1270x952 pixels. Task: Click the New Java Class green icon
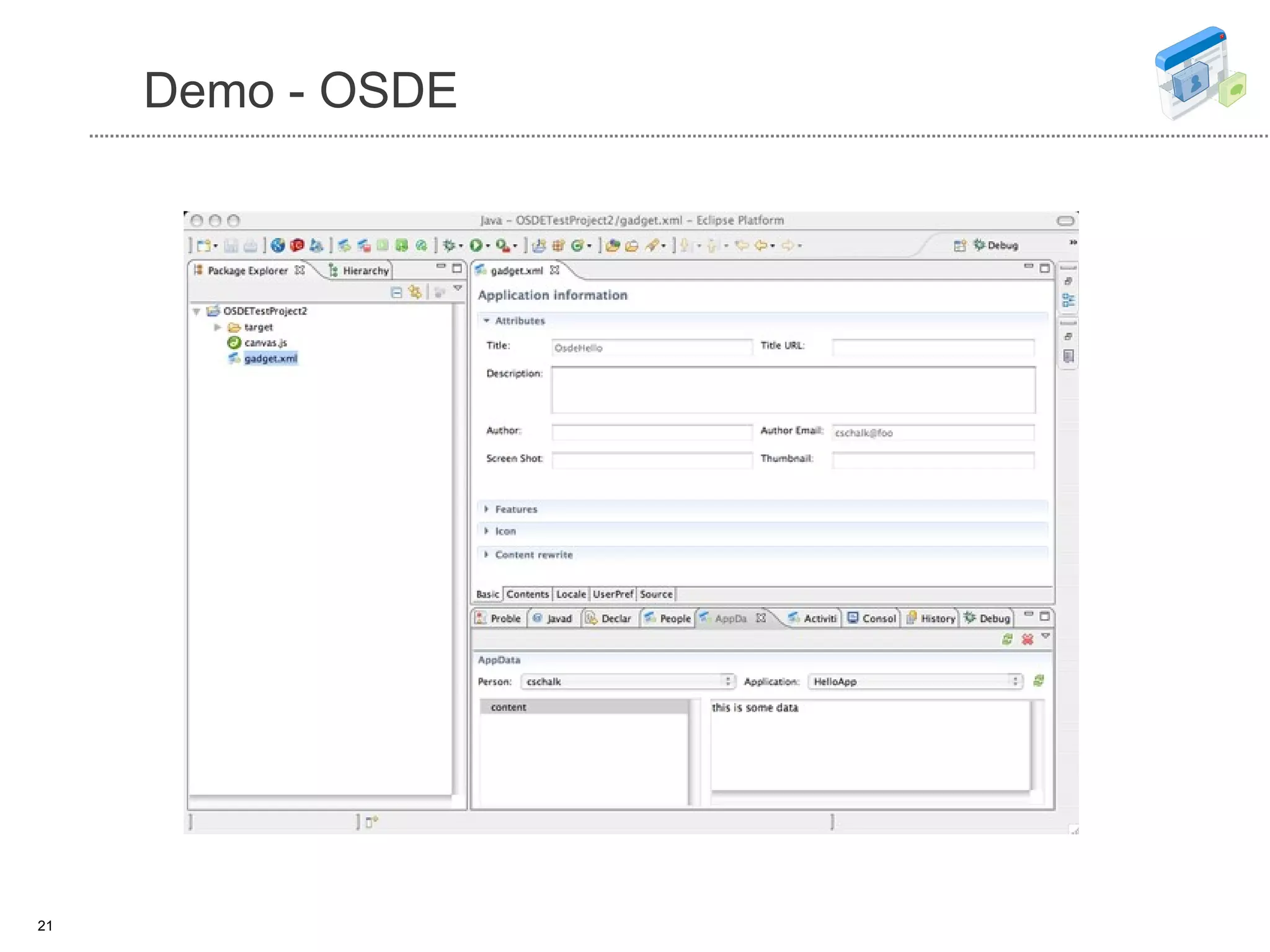[x=577, y=245]
